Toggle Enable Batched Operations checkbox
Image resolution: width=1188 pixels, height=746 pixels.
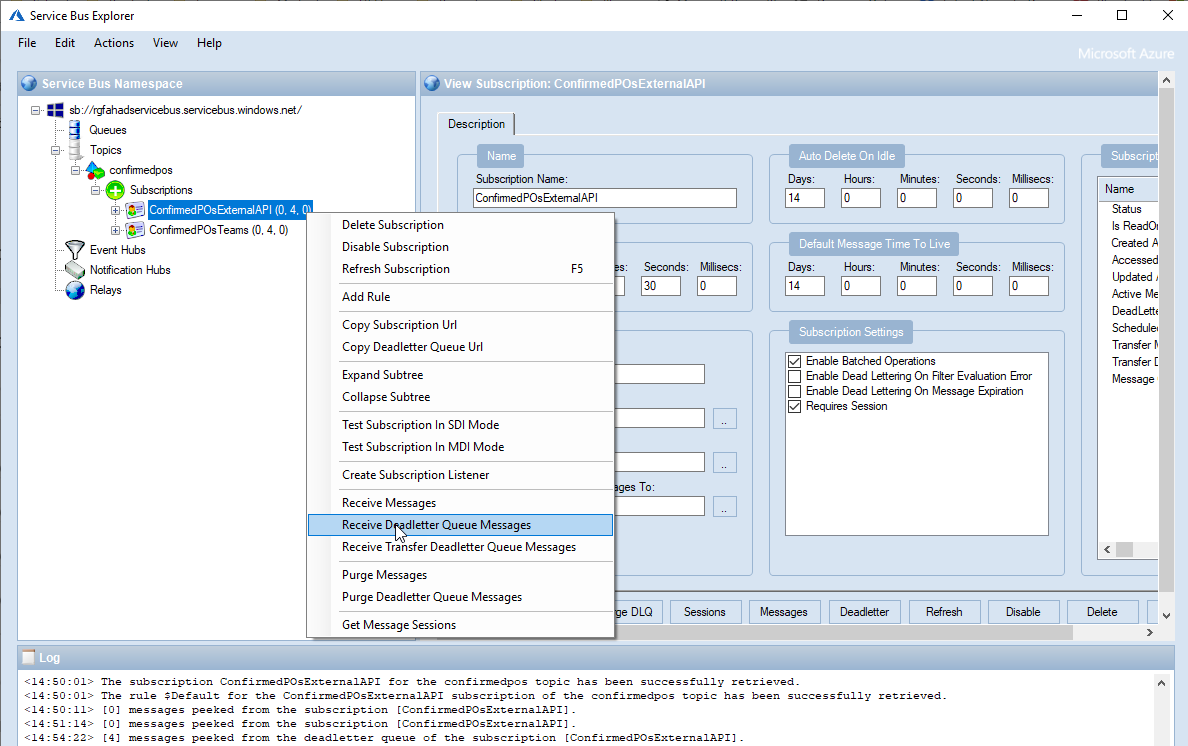click(x=794, y=361)
